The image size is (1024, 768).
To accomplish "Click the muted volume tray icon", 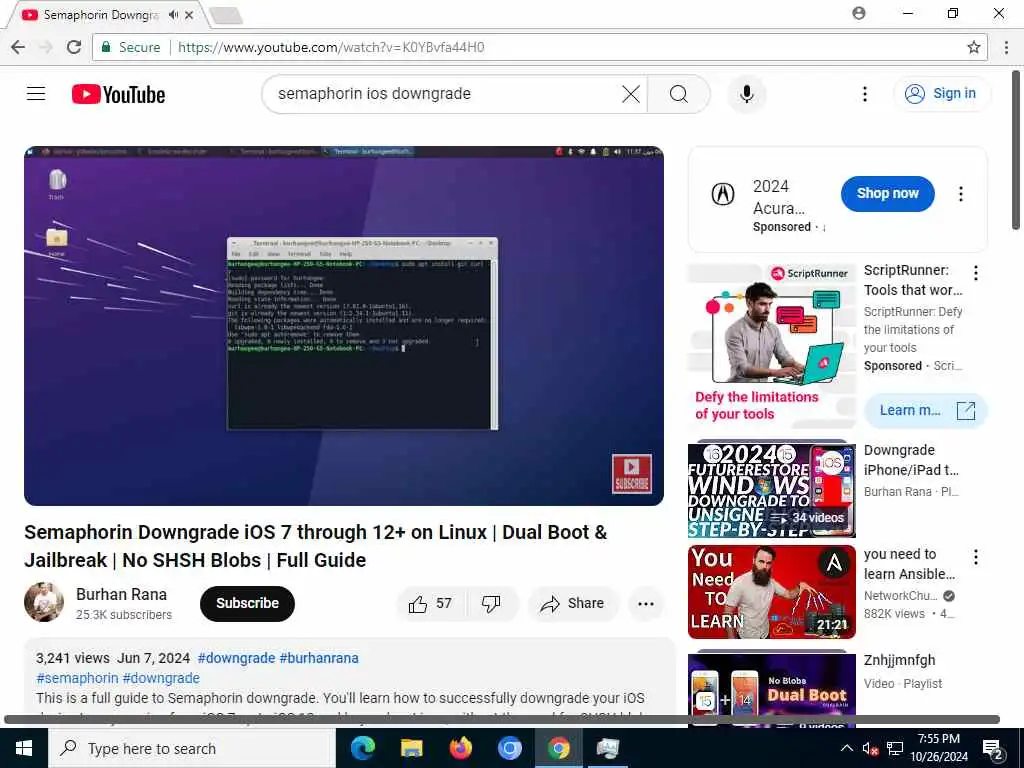I will pos(869,749).
